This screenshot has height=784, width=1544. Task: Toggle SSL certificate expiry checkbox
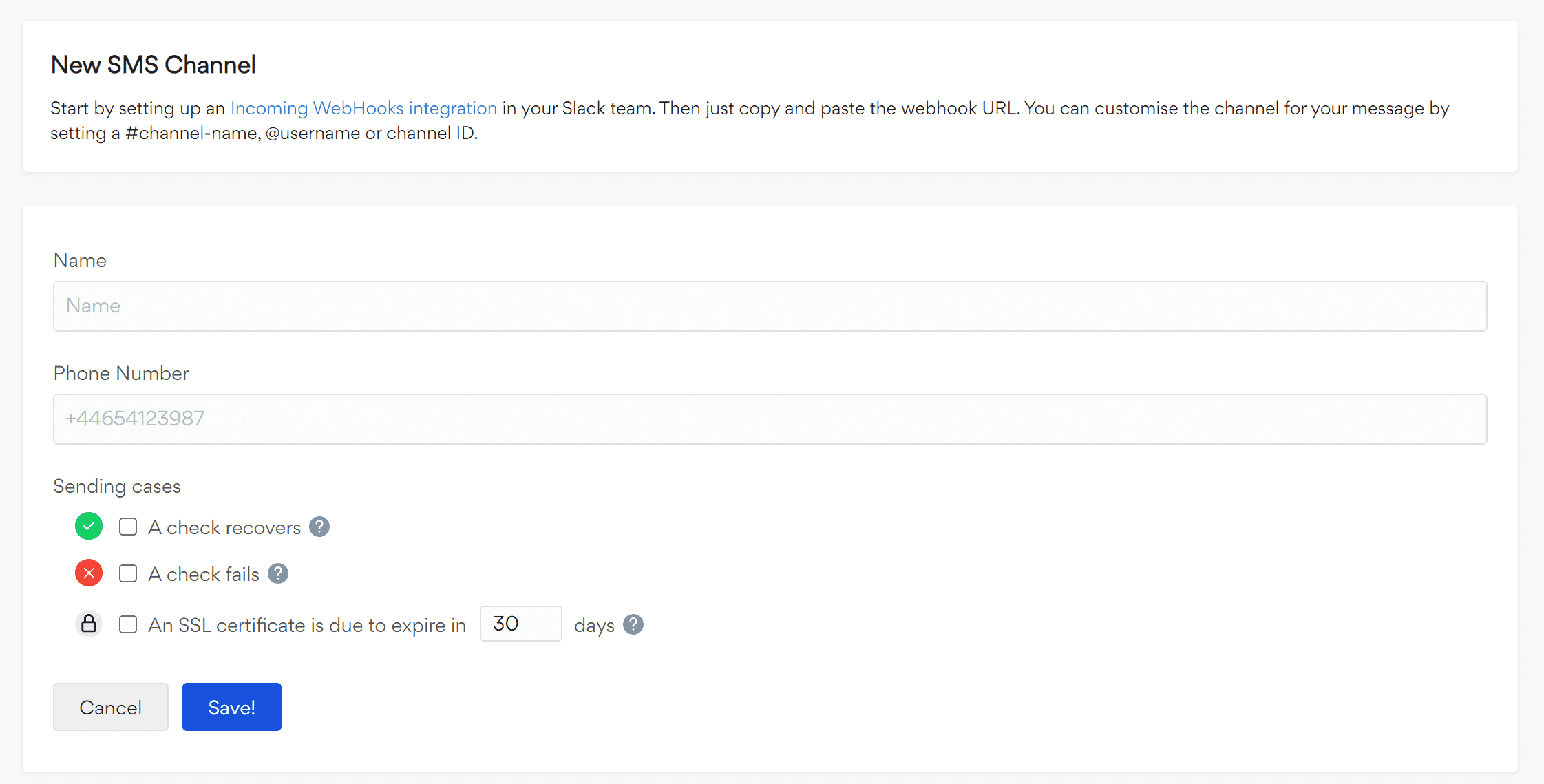pyautogui.click(x=128, y=624)
